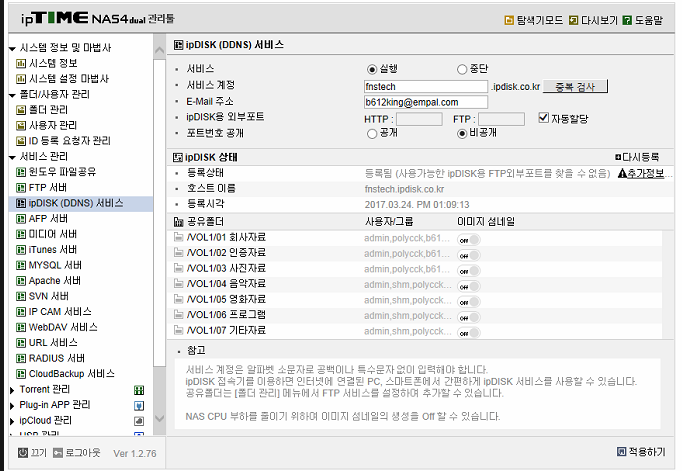This screenshot has width=682, height=471.
Task: Click the Plug-in APP 관리 status icon
Action: point(139,405)
